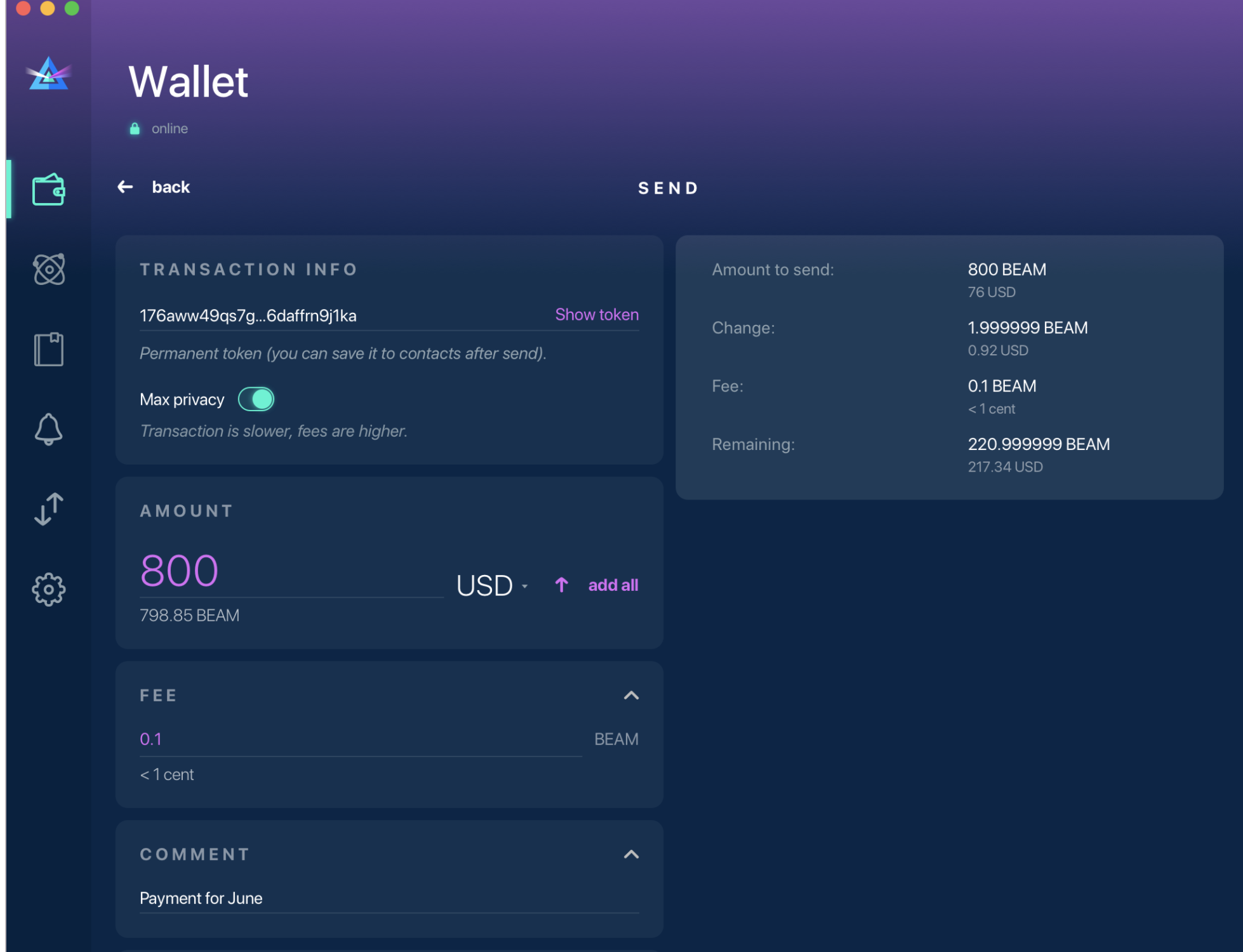Screen dimensions: 1243x952
Task: Click the online lock status icon
Action: click(x=135, y=128)
